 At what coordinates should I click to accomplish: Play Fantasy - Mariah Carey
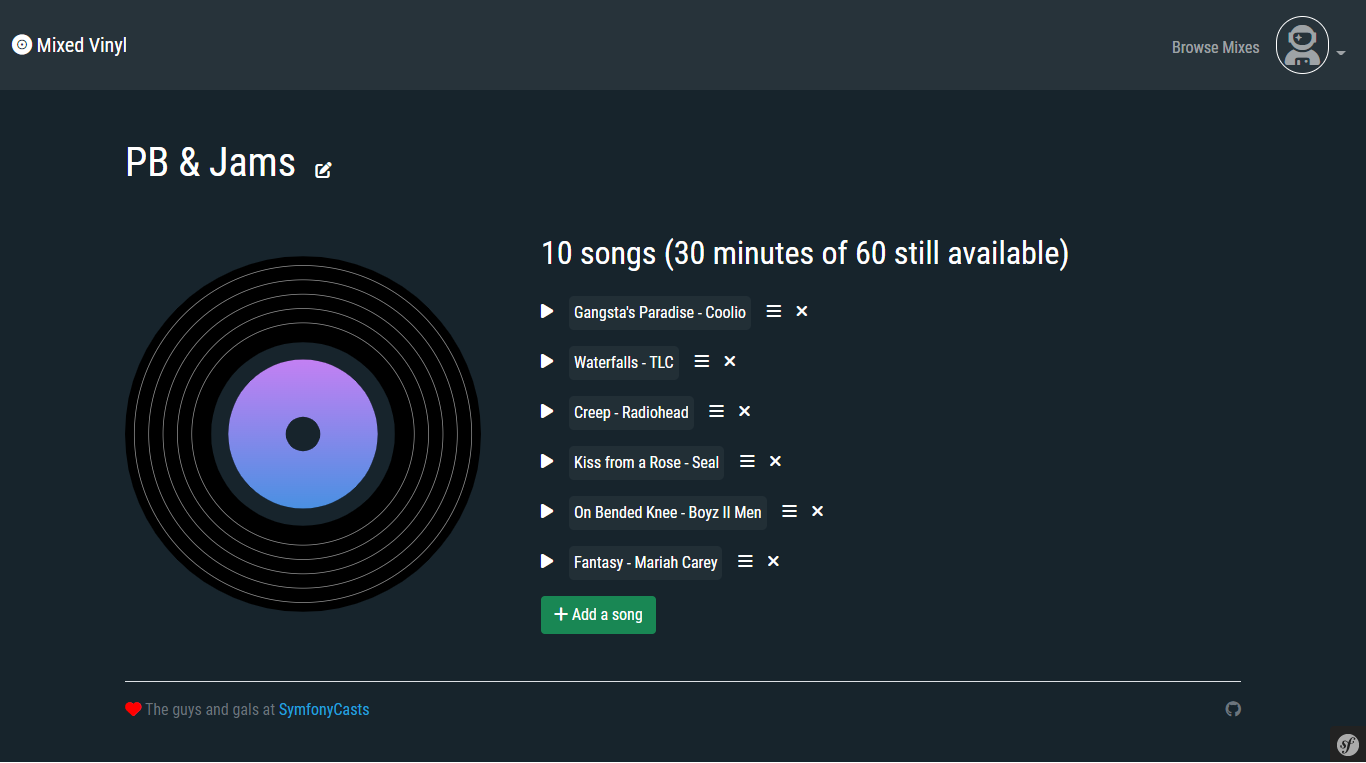pyautogui.click(x=546, y=561)
